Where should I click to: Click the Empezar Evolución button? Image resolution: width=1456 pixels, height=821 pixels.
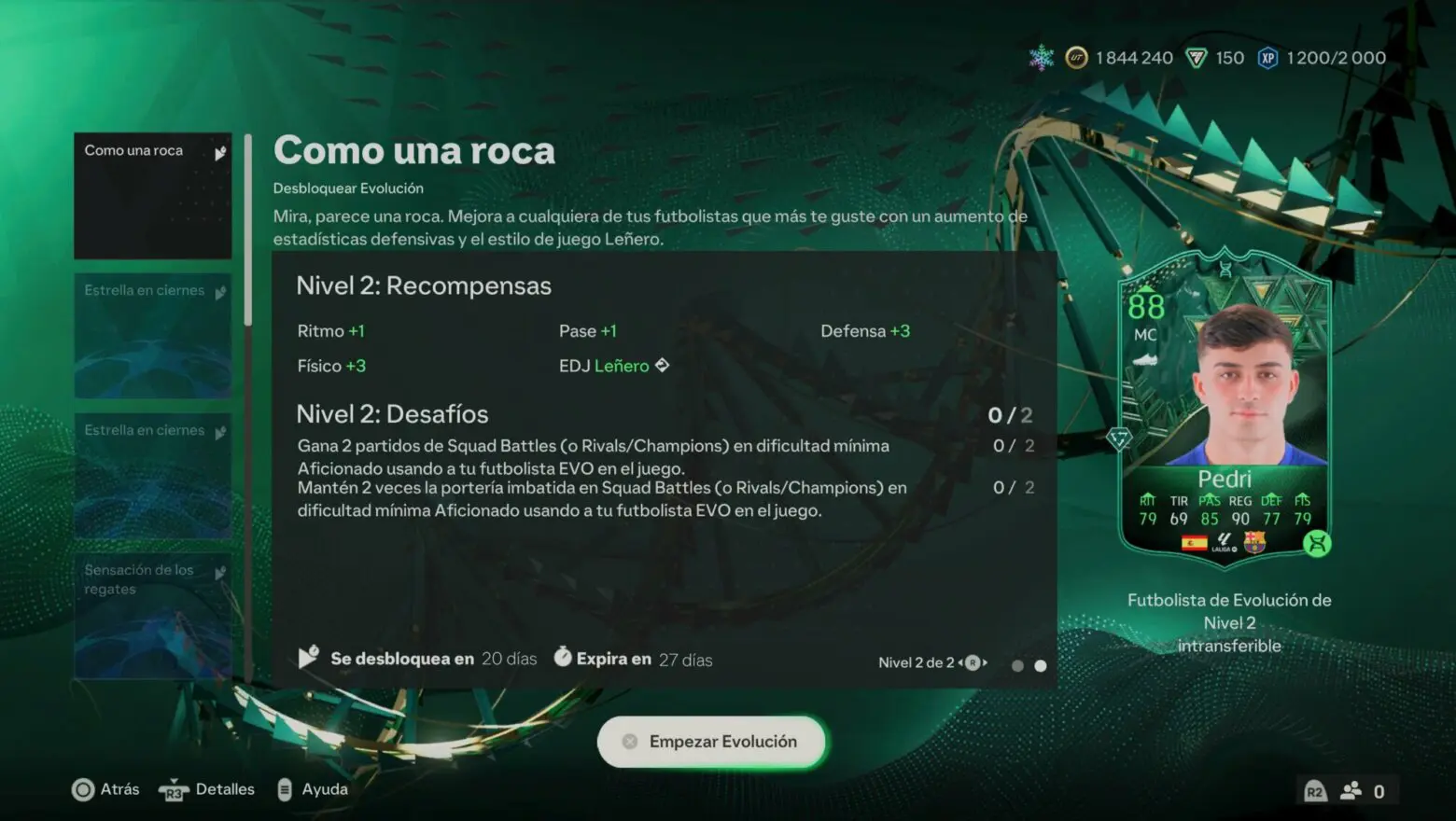coord(711,742)
